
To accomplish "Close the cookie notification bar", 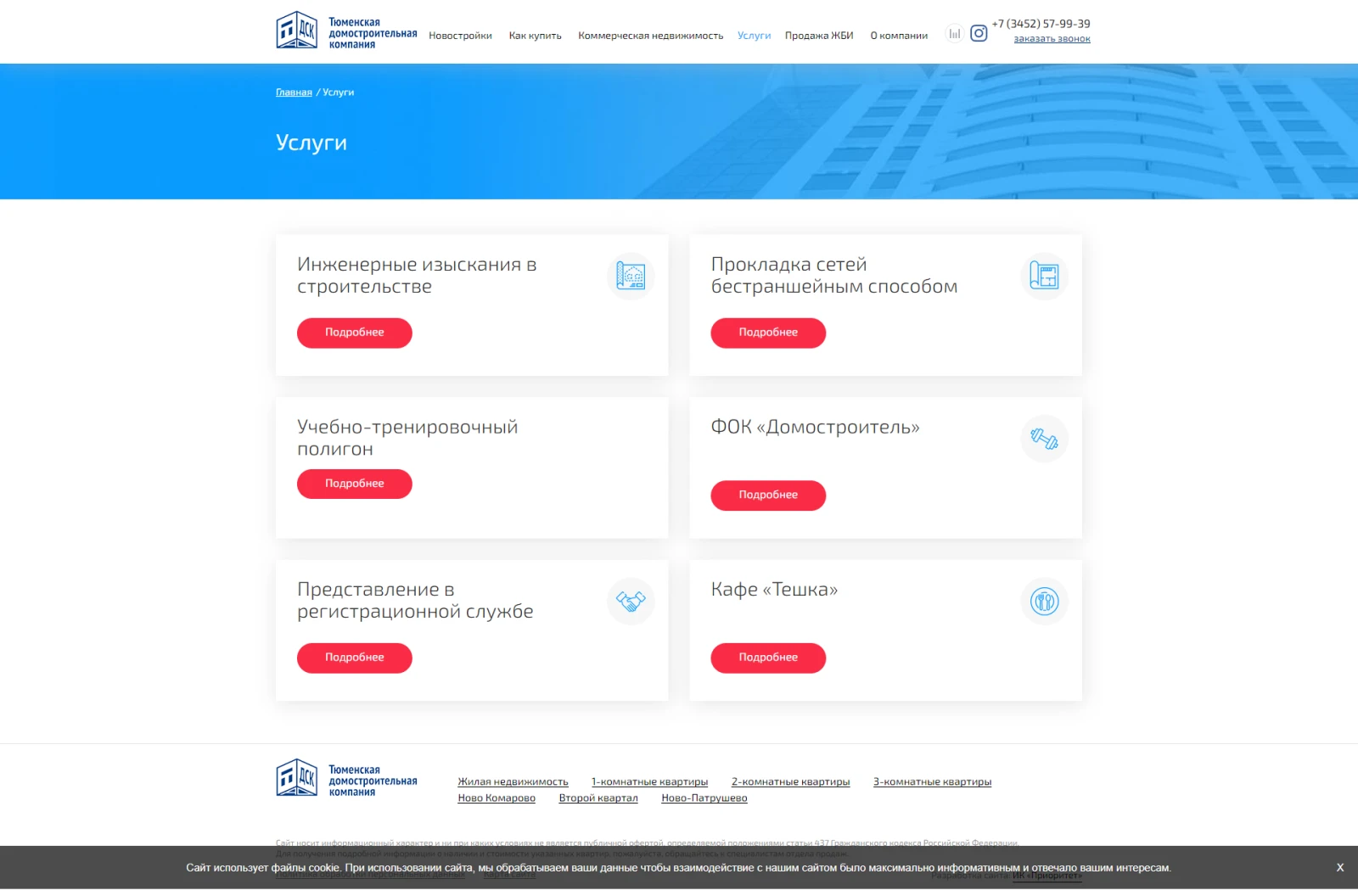I will 1340,867.
